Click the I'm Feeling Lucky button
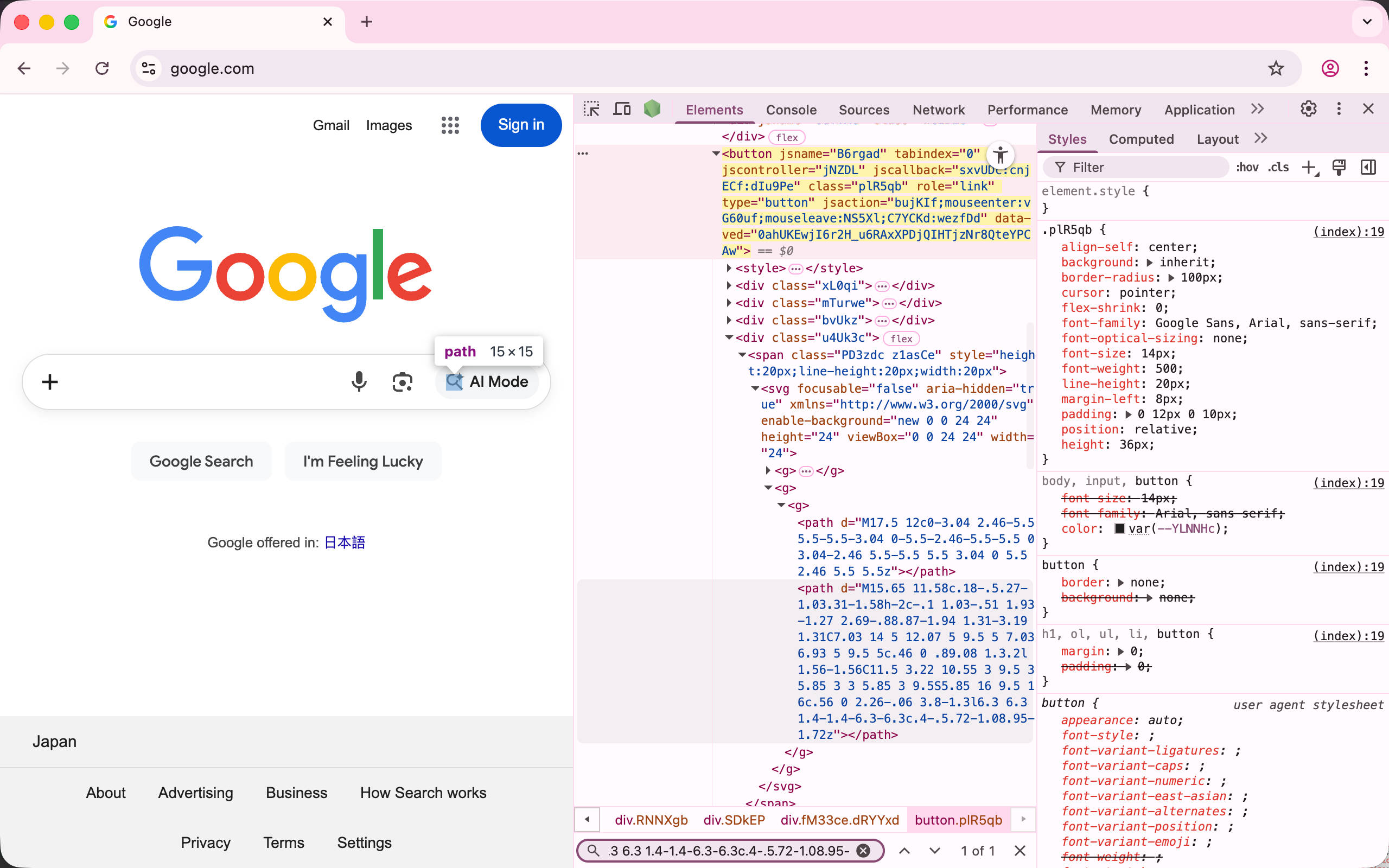Screen dimensions: 1389x868 363,462
